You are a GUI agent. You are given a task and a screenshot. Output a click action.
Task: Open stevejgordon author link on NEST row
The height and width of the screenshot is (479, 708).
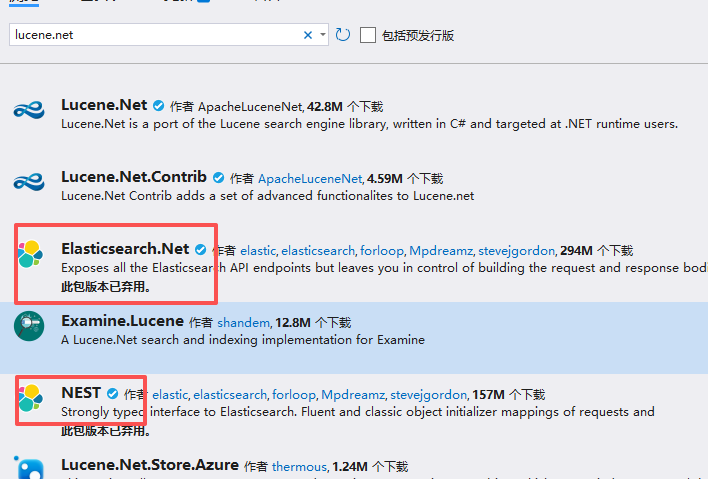click(x=429, y=395)
